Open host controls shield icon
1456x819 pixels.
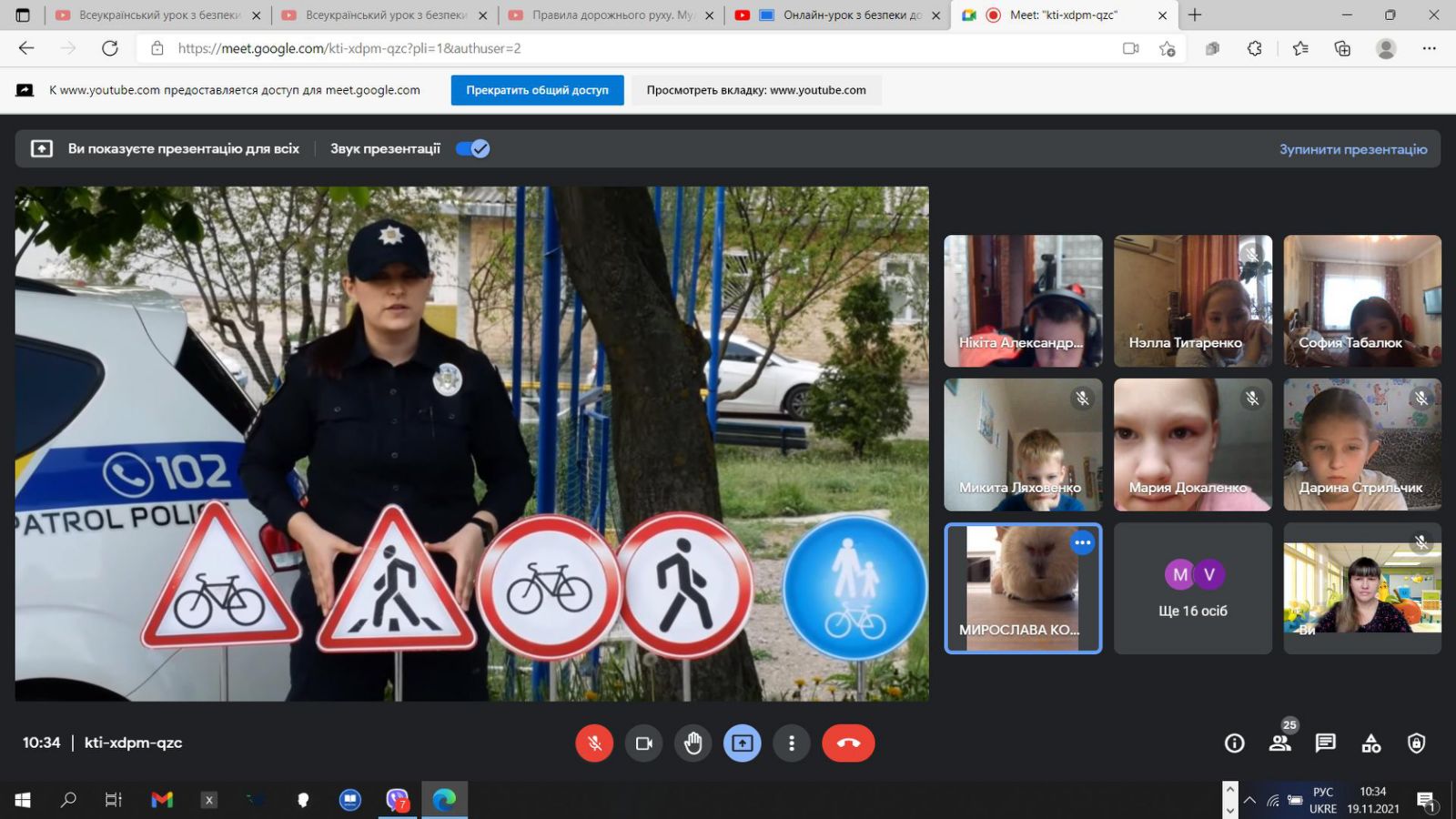tap(1416, 743)
